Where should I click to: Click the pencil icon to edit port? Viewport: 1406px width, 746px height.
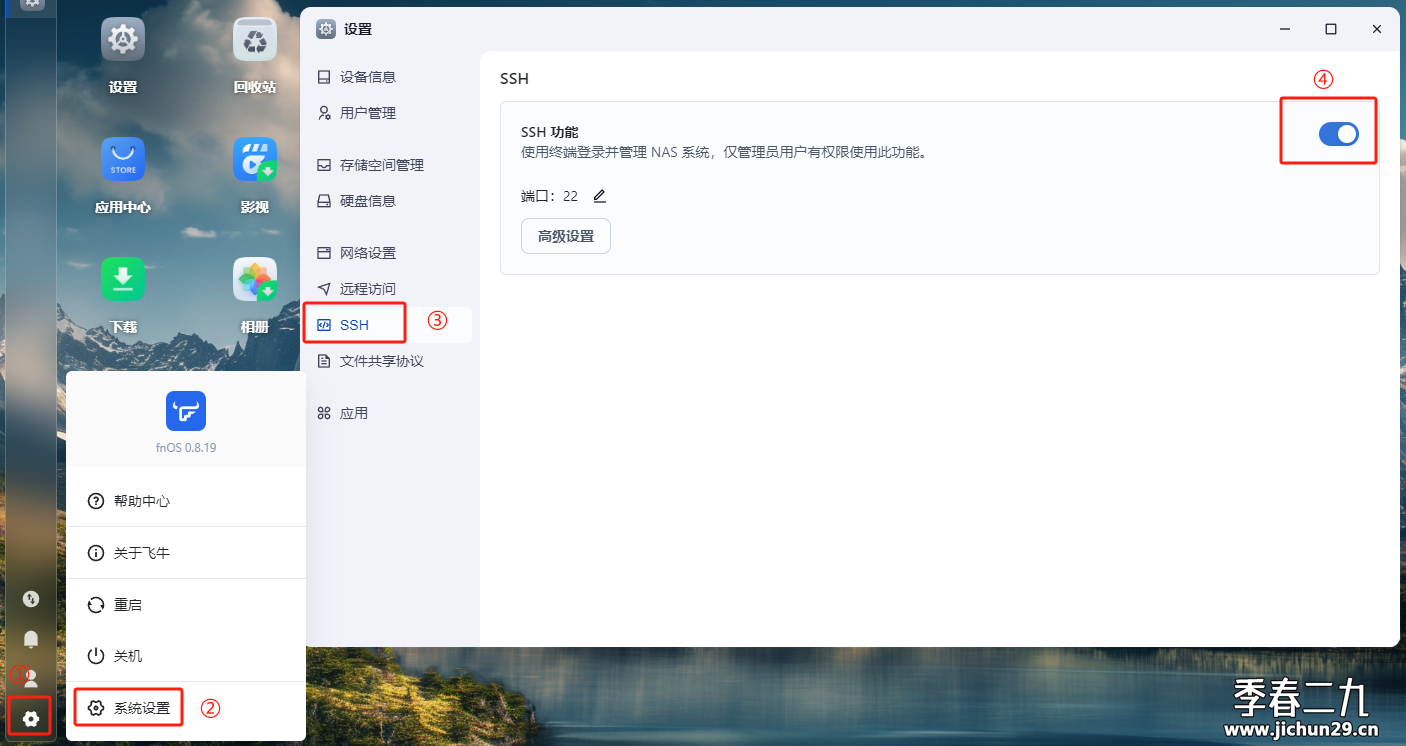tap(599, 196)
